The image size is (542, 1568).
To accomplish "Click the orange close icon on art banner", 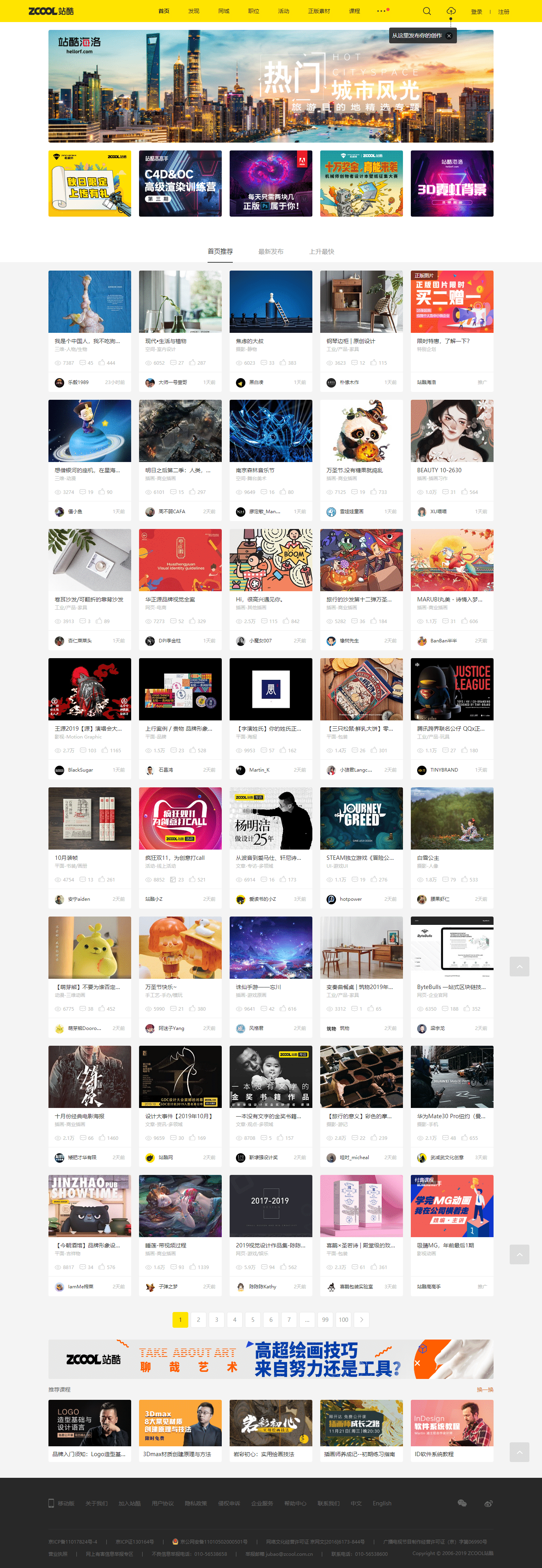I will click(417, 1363).
